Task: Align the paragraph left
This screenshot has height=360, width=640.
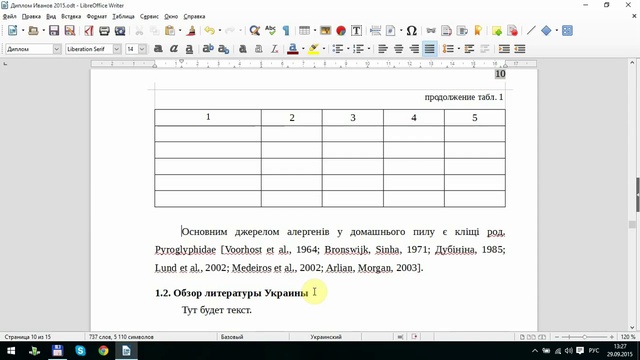Action: pyautogui.click(x=382, y=49)
